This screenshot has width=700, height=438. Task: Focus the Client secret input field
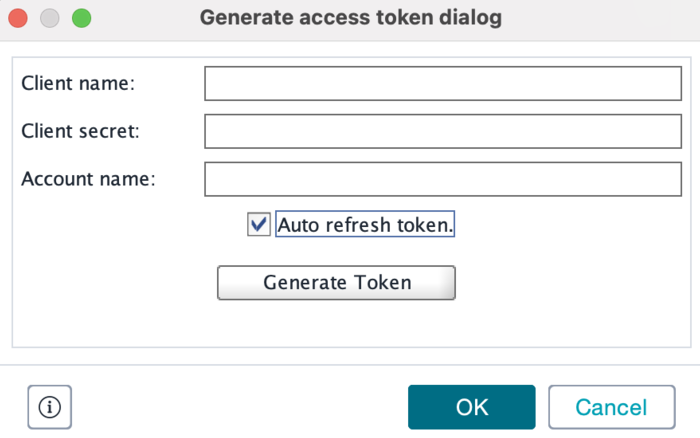point(442,131)
